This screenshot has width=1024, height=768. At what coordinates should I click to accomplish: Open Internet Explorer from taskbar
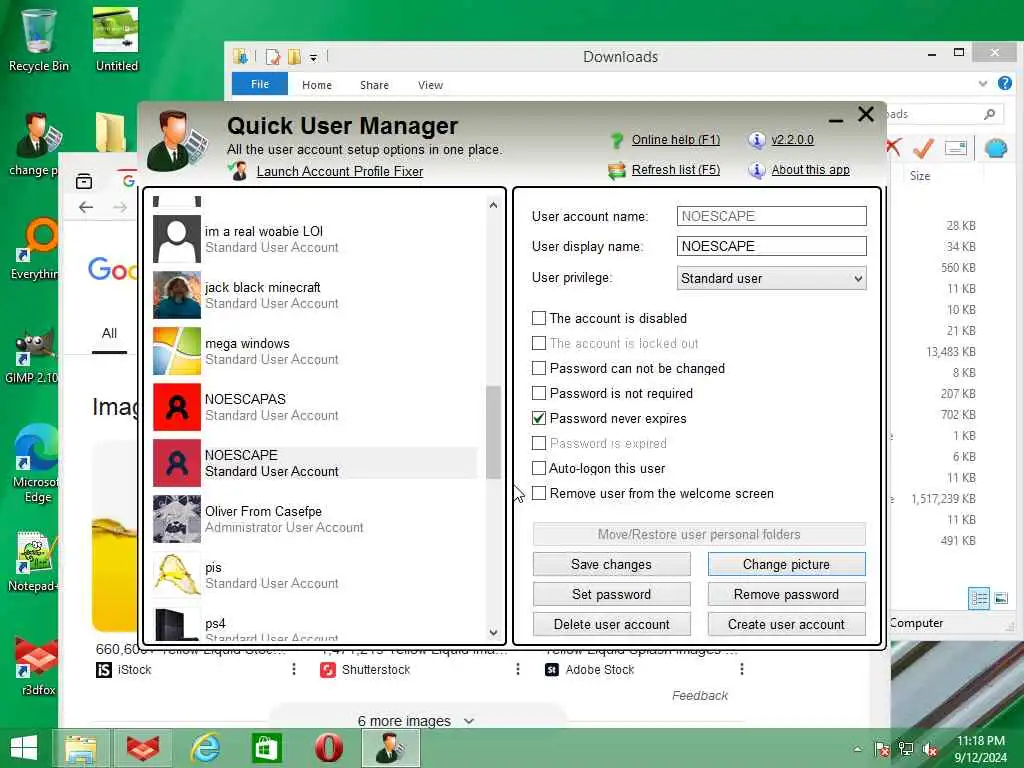click(x=204, y=748)
